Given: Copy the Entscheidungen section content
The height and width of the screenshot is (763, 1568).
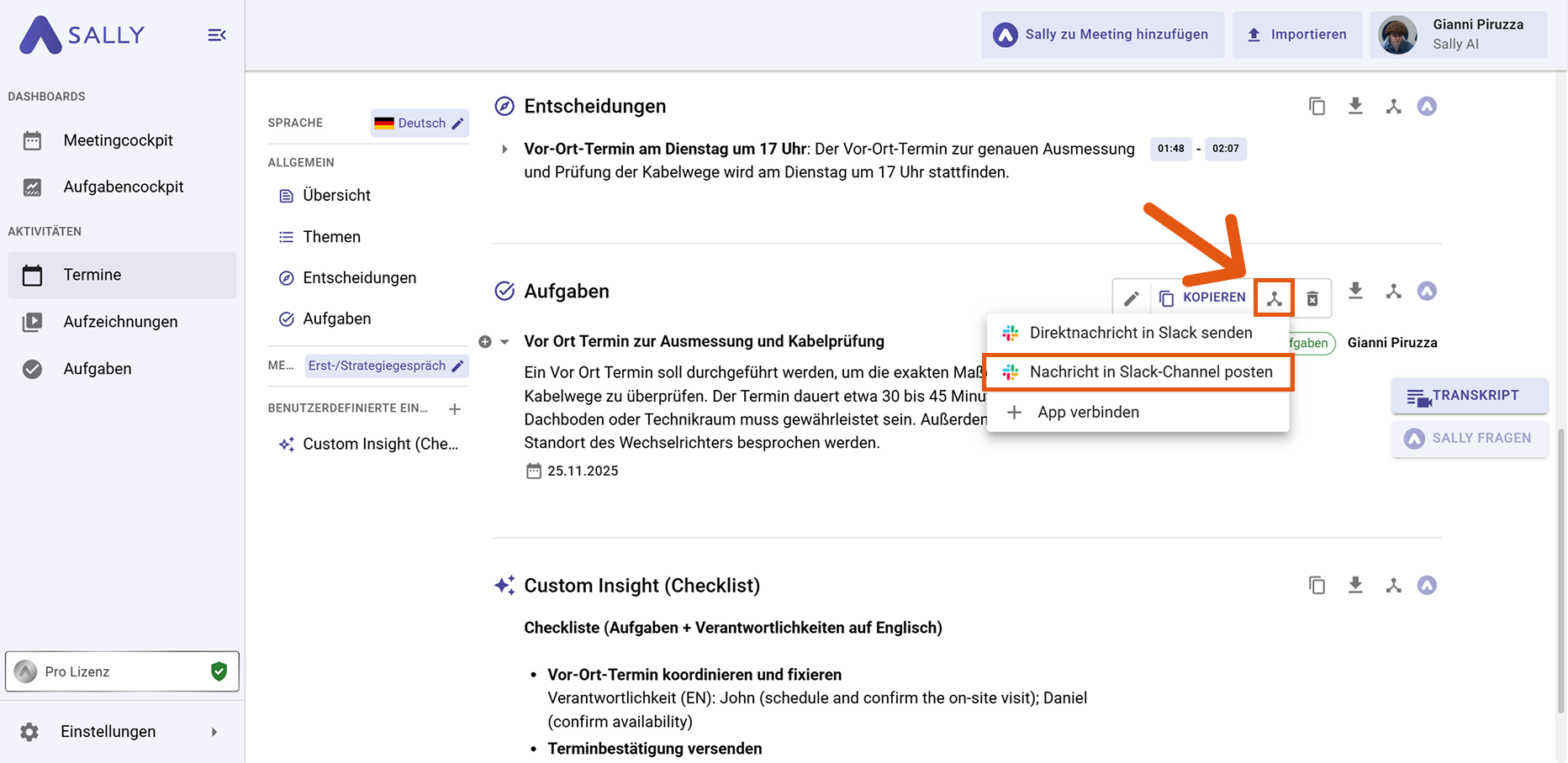Looking at the screenshot, I should tap(1317, 106).
